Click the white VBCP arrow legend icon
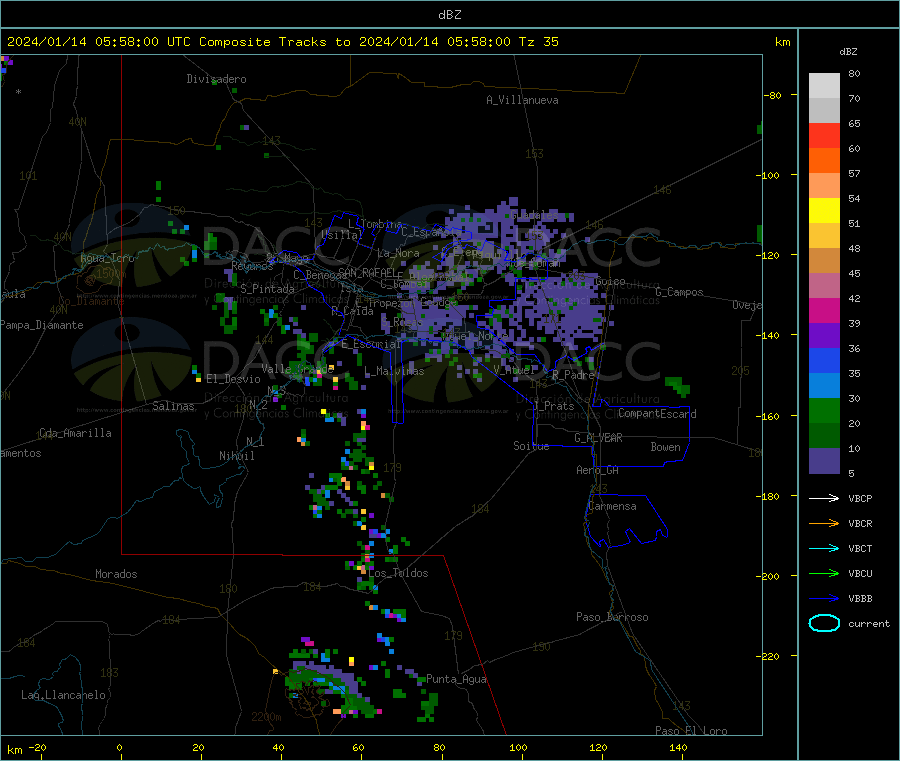This screenshot has width=900, height=761. coord(824,498)
